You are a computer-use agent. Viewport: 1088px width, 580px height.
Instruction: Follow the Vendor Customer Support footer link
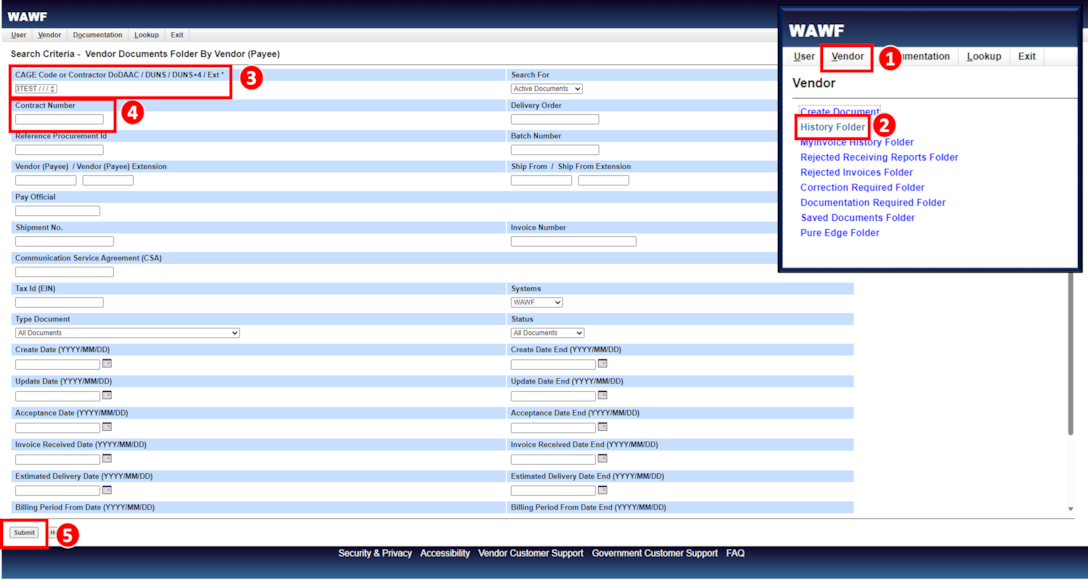pos(531,554)
